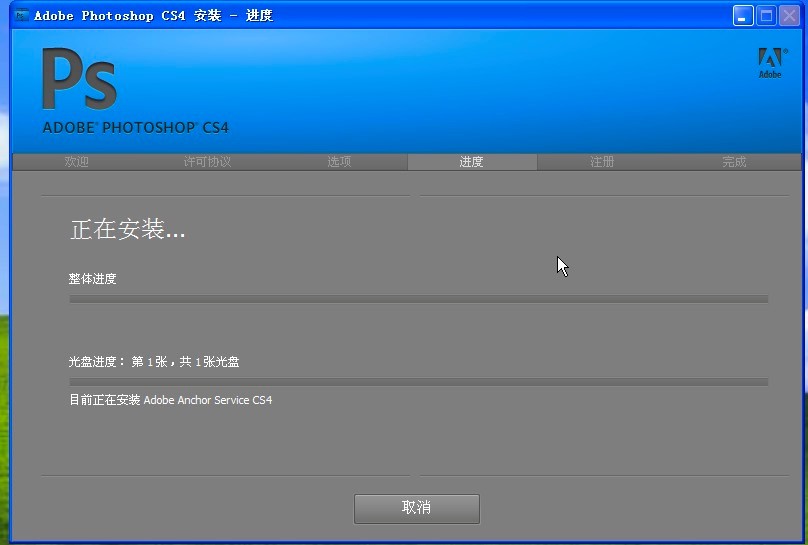This screenshot has width=808, height=545.
Task: Select the 进度 step tab
Action: tap(472, 162)
